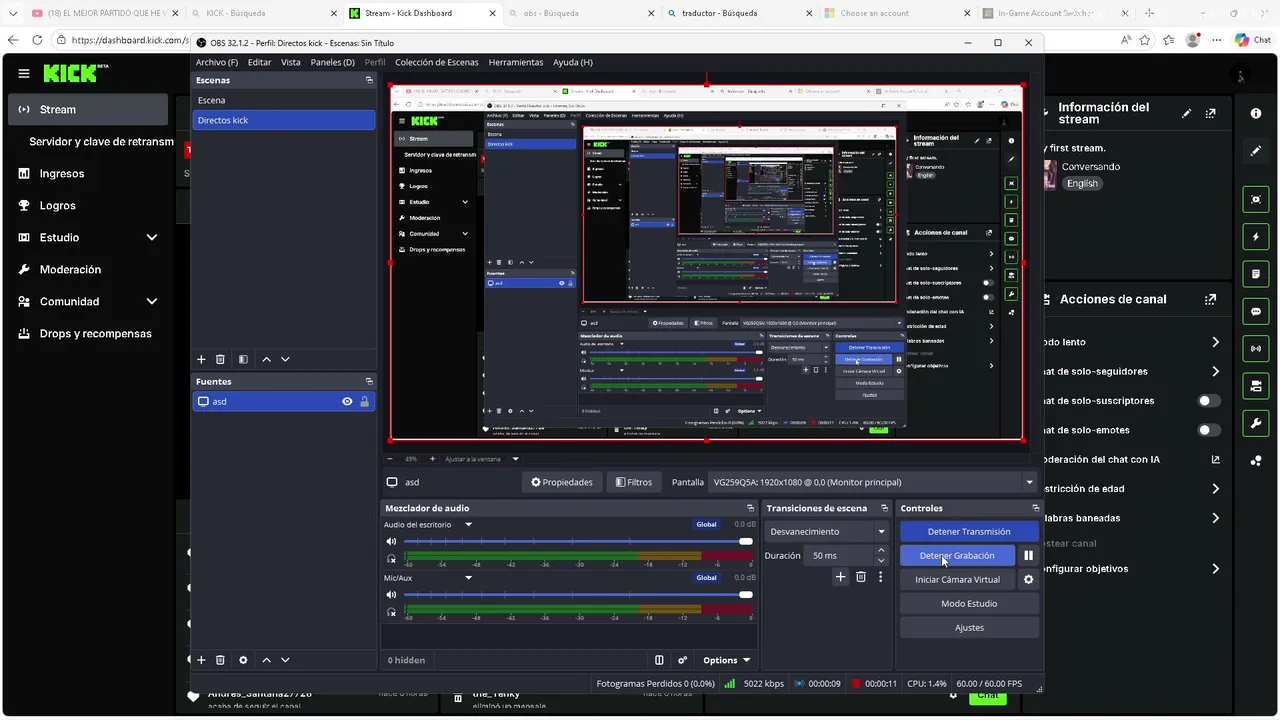Open the info icon in Kick right rail

(x=1256, y=113)
